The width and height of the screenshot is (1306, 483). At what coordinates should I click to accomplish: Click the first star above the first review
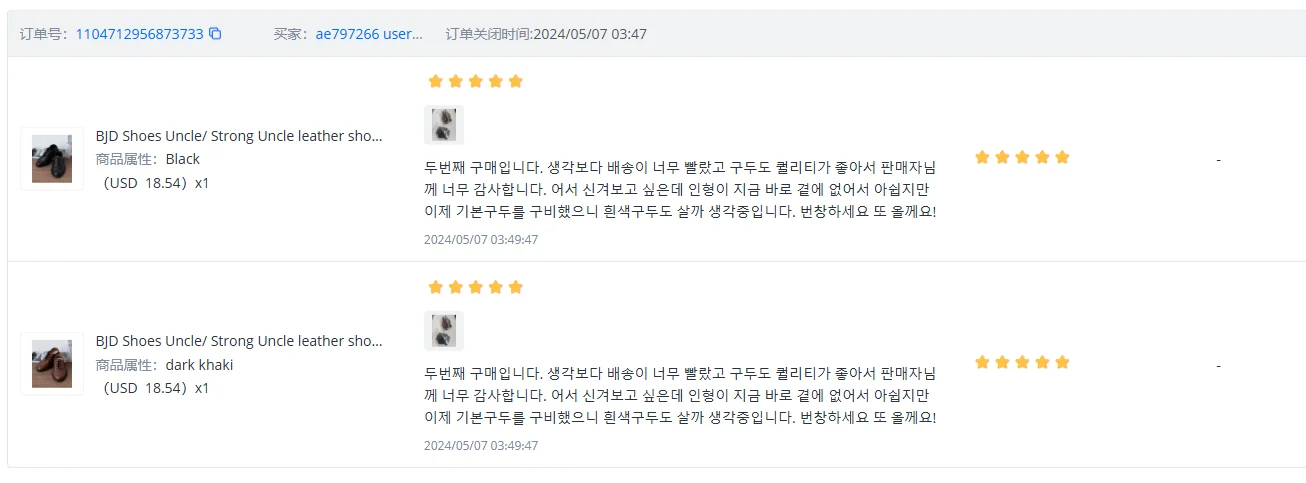click(435, 81)
